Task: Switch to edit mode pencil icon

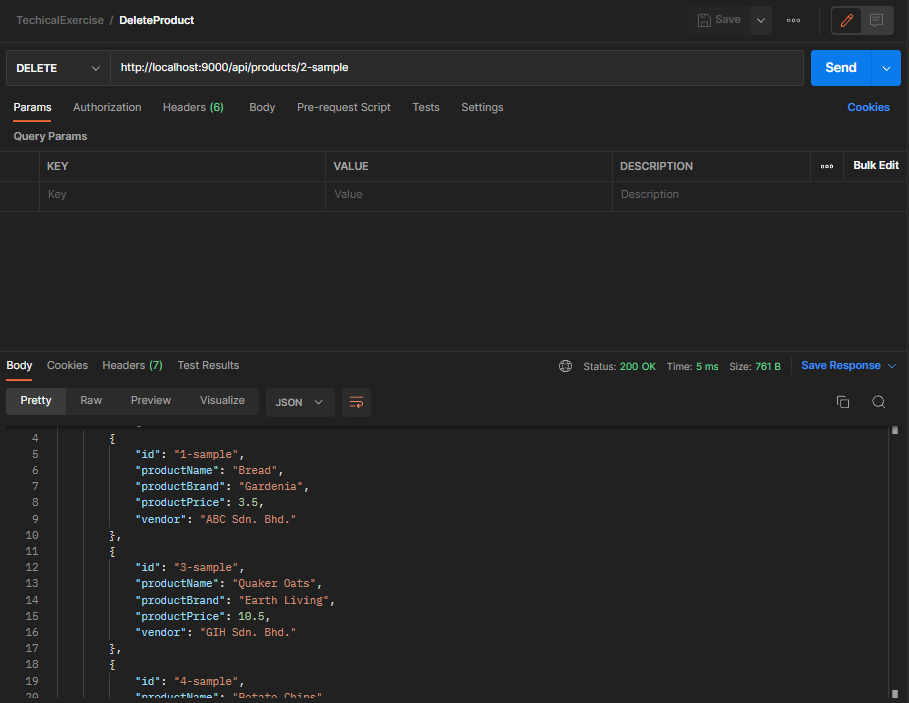Action: [846, 20]
